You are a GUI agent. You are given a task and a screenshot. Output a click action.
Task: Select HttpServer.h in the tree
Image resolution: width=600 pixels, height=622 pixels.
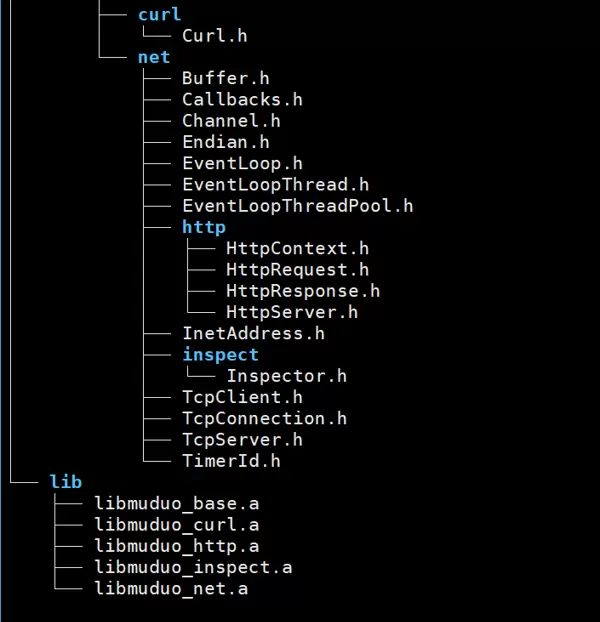[x=292, y=312]
